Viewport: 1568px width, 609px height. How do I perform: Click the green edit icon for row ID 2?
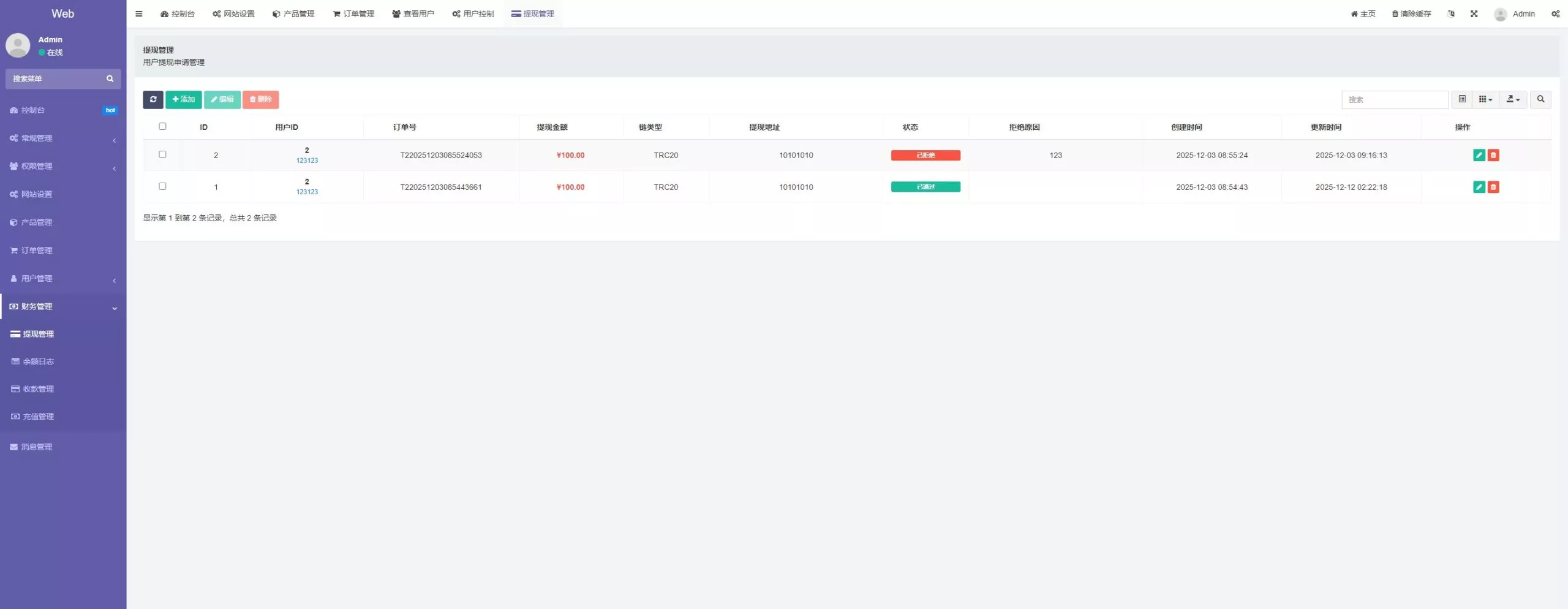click(1479, 155)
